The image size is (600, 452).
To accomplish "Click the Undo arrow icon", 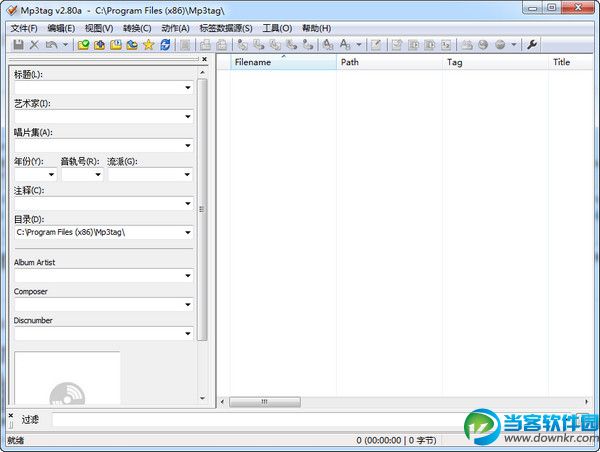I will click(51, 45).
